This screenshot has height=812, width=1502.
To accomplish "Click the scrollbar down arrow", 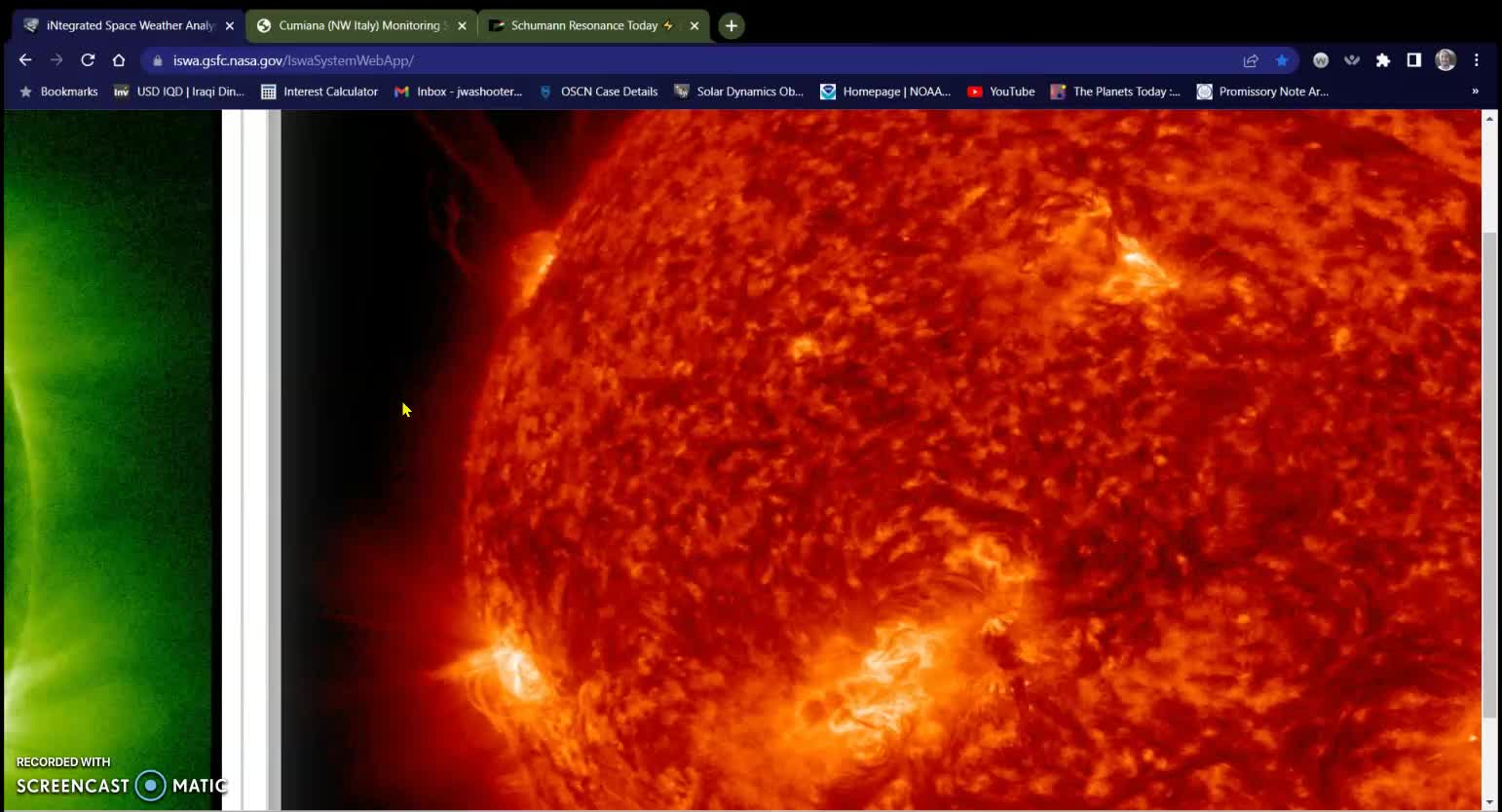I will (1488, 803).
